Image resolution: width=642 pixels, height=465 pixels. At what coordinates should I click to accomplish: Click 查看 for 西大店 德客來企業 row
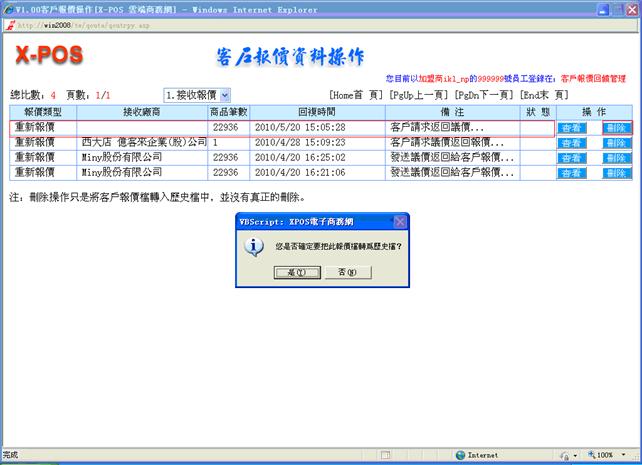pyautogui.click(x=571, y=144)
